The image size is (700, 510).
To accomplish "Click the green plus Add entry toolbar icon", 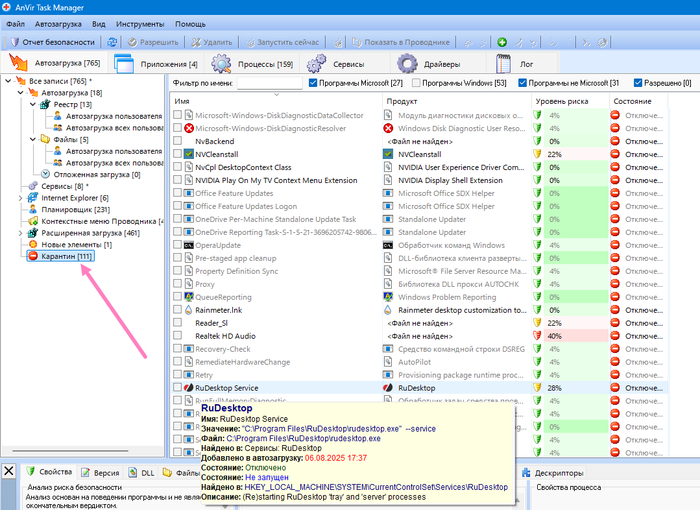I will click(502, 42).
